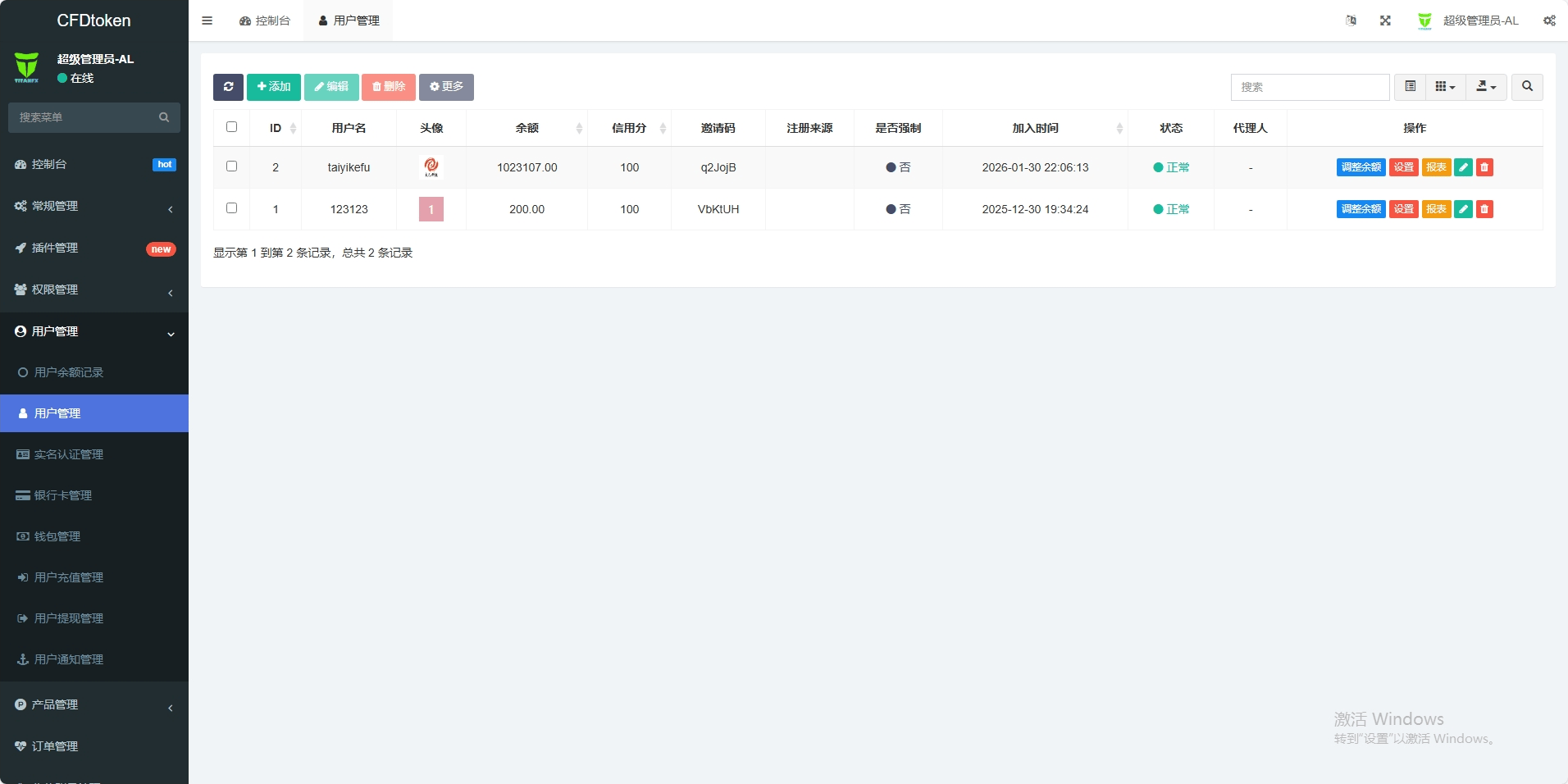This screenshot has height=784, width=1568.
Task: Open the avatar thumbnail of taiyikefu
Action: (x=431, y=167)
